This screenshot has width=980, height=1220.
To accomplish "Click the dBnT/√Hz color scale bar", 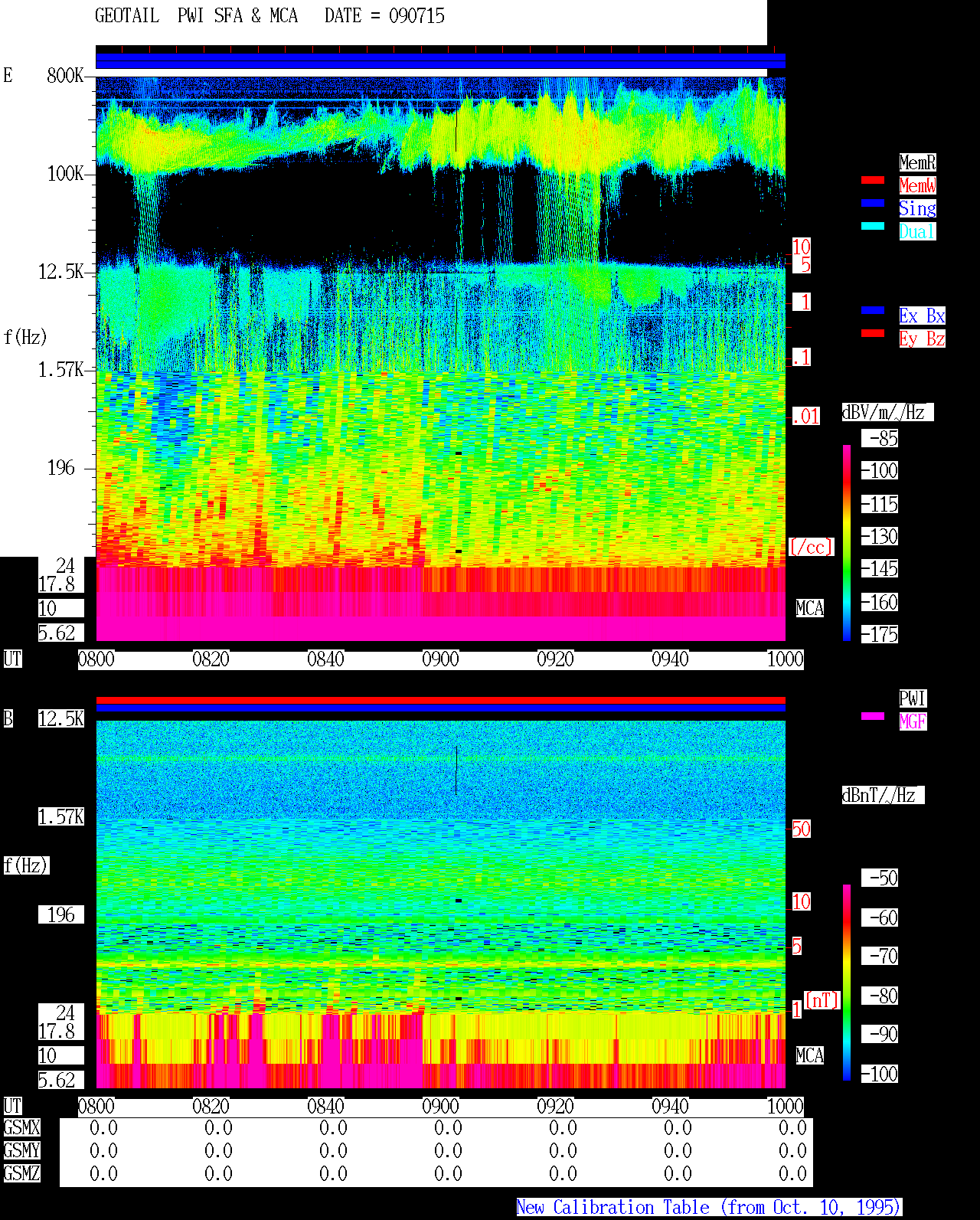I will click(x=847, y=983).
